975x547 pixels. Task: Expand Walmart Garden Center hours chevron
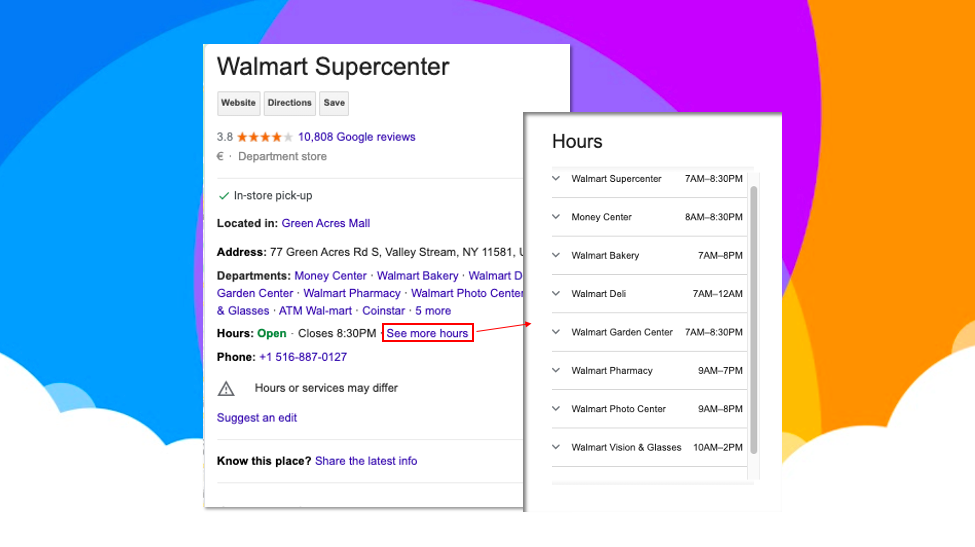(556, 332)
